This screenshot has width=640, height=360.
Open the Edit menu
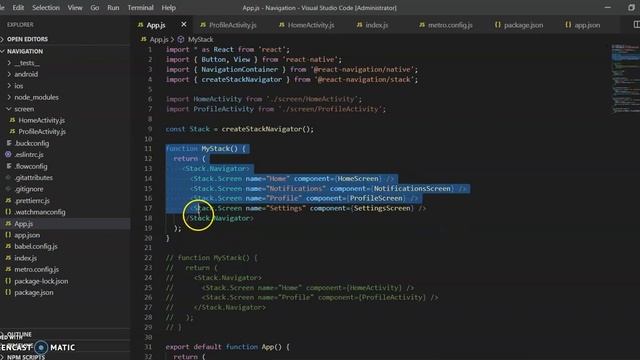click(18, 8)
